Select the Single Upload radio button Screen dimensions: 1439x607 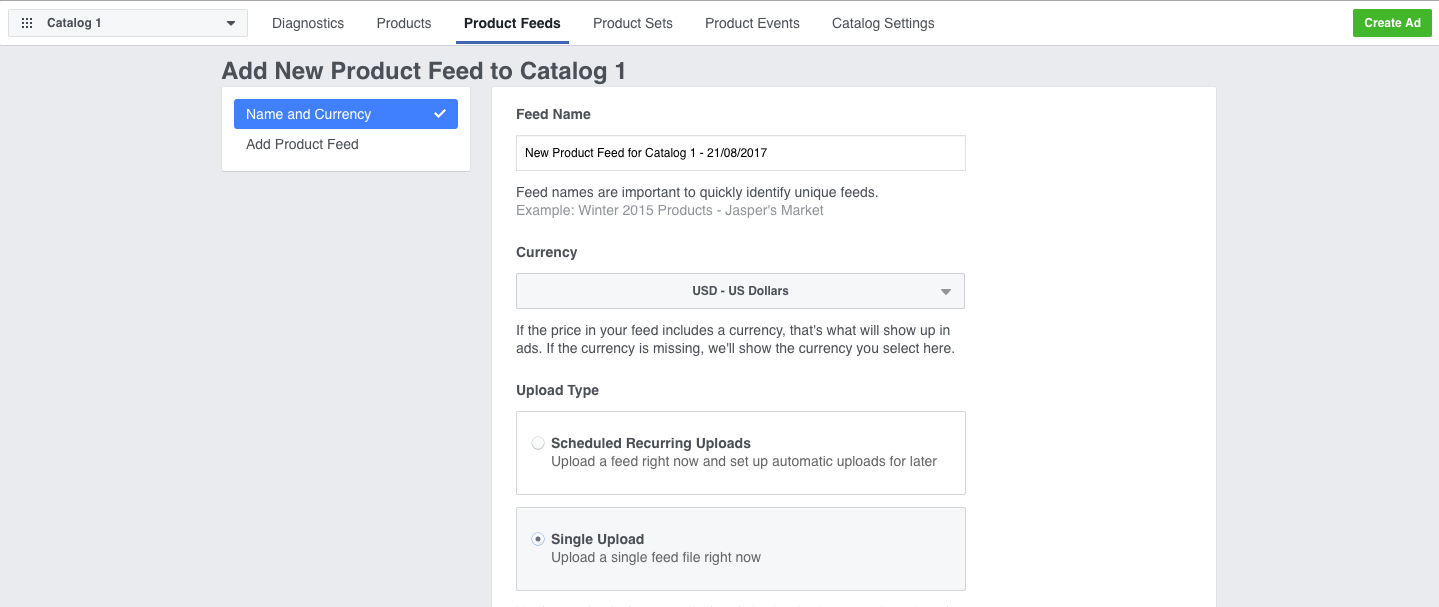click(538, 539)
